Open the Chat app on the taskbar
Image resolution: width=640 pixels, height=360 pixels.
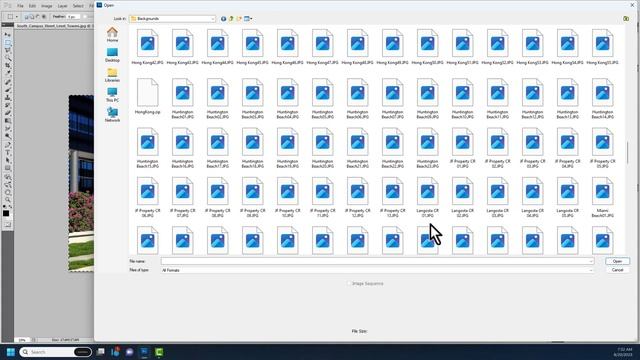(130, 352)
